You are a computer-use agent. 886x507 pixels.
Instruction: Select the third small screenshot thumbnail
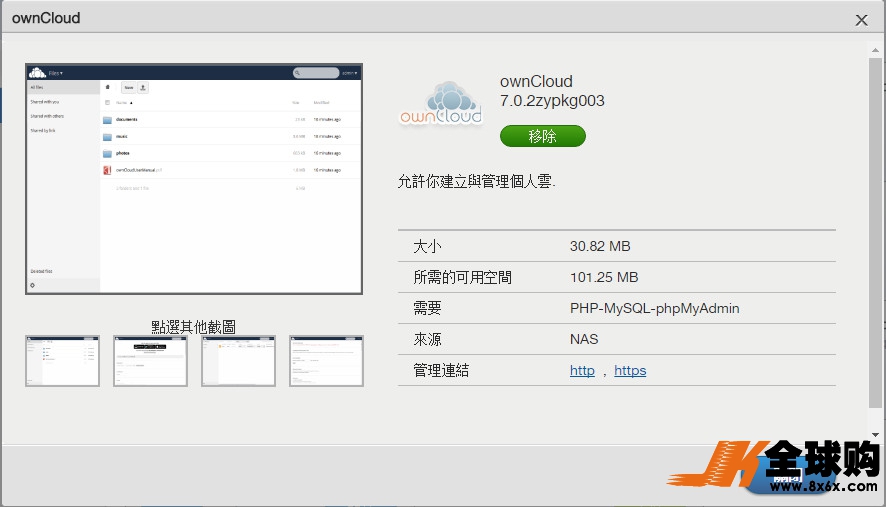click(238, 361)
